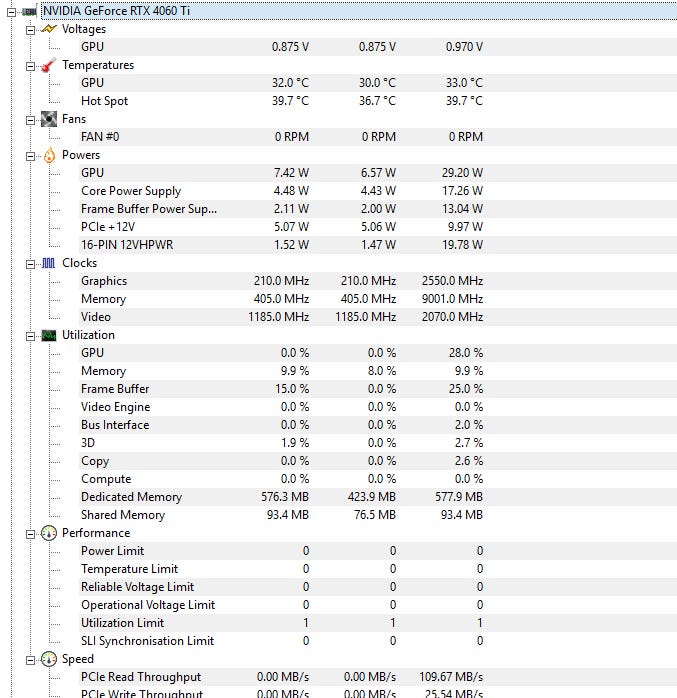Click the Powers flame icon
Screen dimensions: 677x698
[49, 155]
